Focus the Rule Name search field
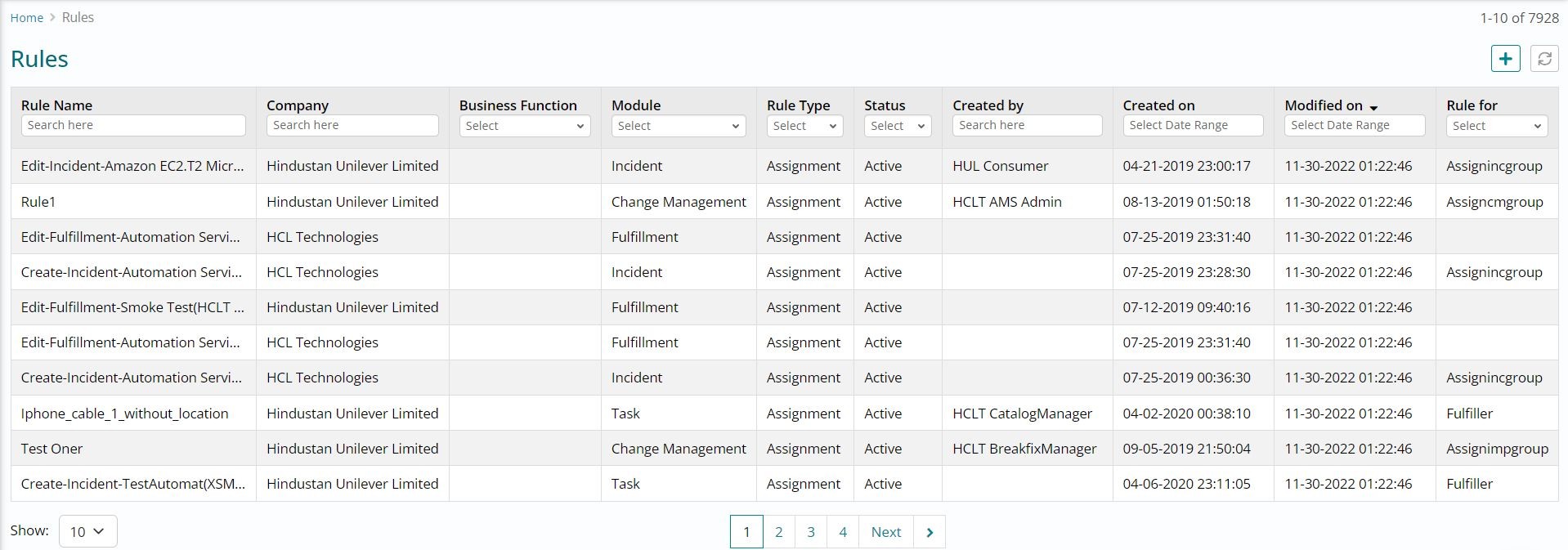This screenshot has width=1568, height=550. coord(133,125)
